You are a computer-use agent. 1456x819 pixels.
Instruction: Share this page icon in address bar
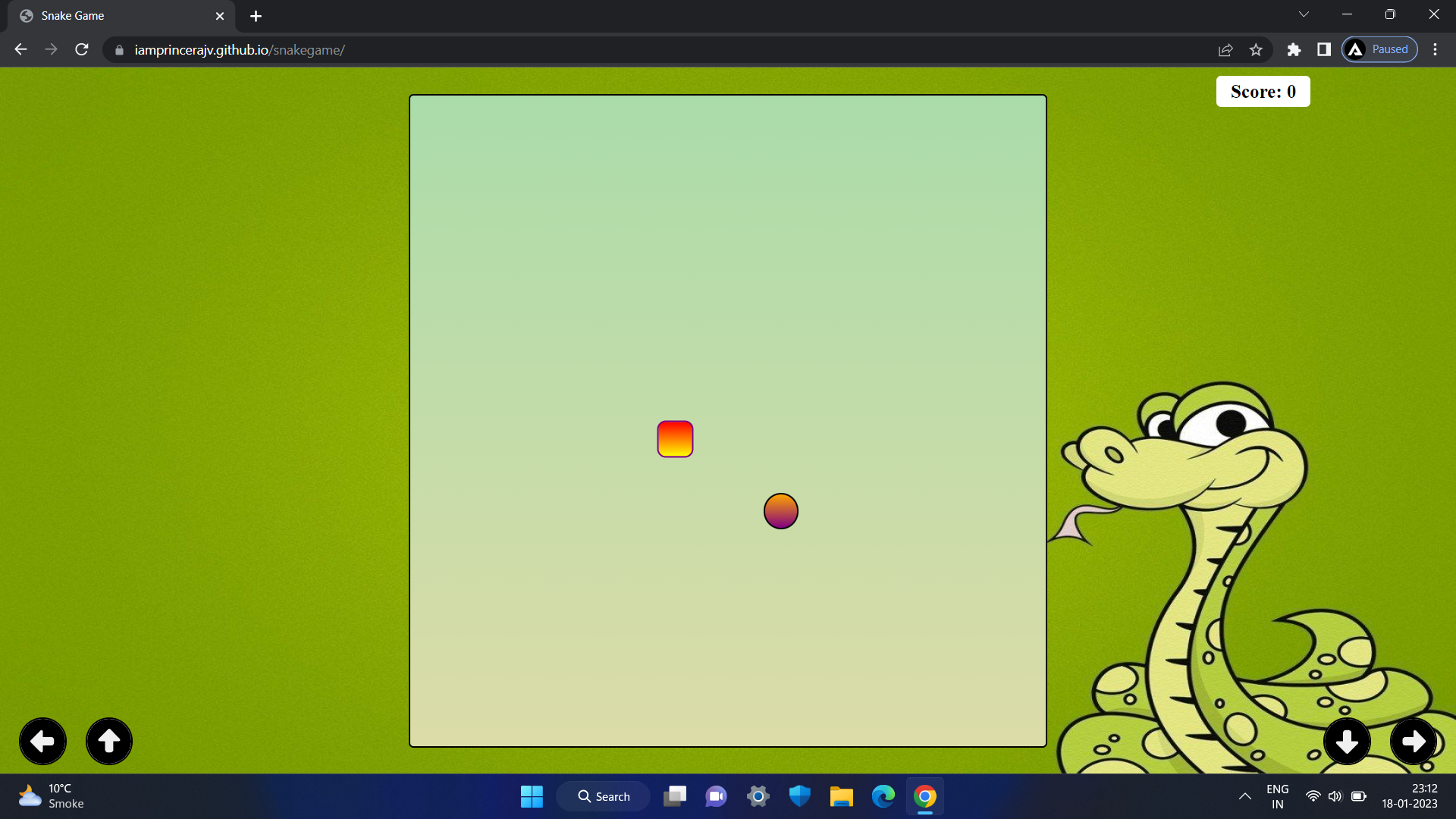pos(1225,50)
